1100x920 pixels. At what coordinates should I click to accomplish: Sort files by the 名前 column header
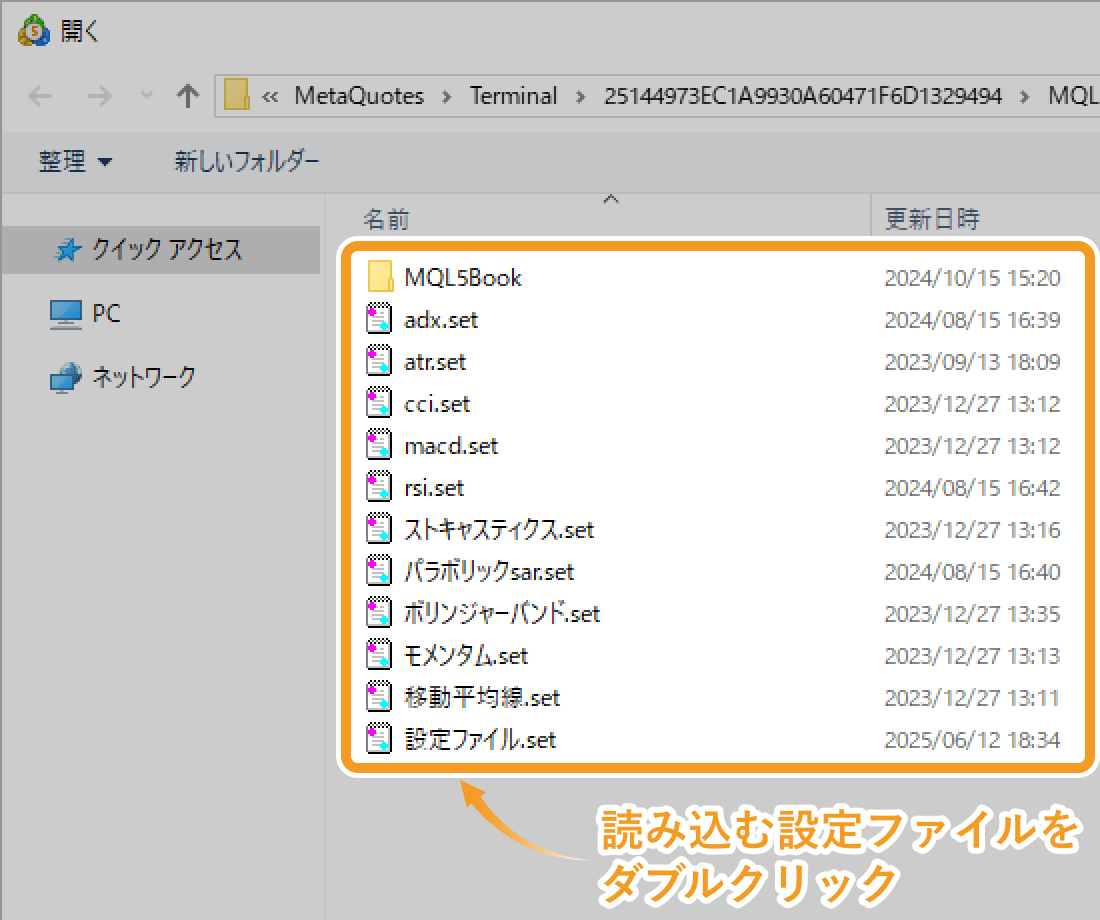click(x=387, y=218)
